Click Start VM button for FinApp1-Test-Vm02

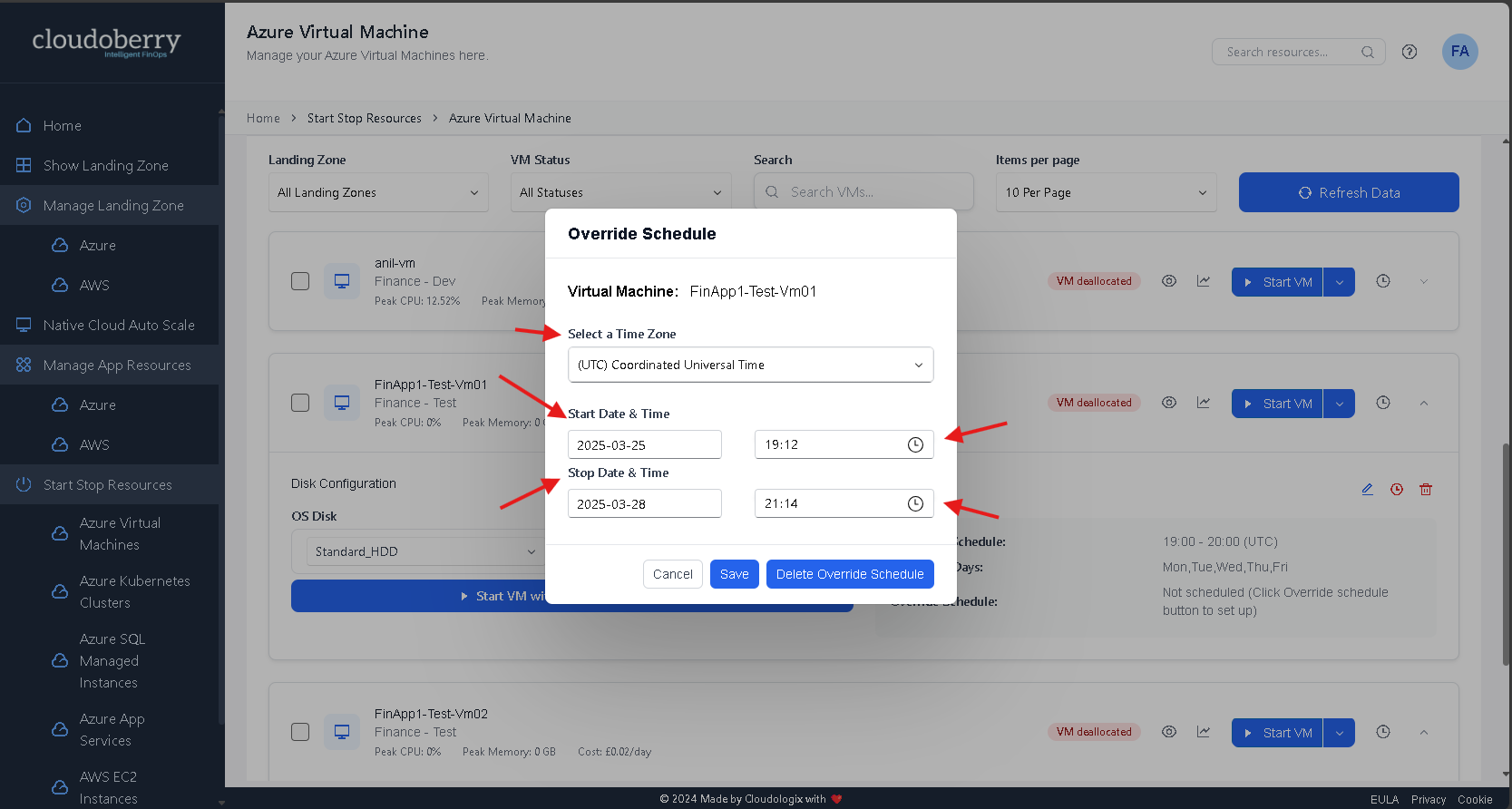click(x=1277, y=733)
